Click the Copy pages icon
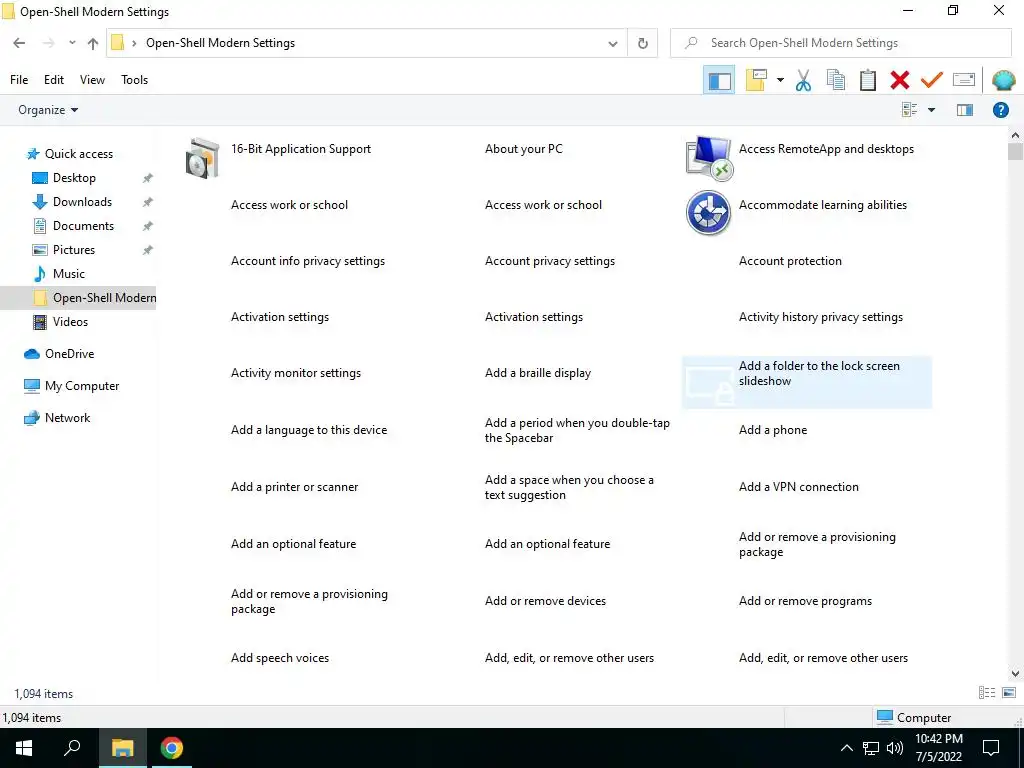Viewport: 1024px width, 768px height. [x=835, y=80]
